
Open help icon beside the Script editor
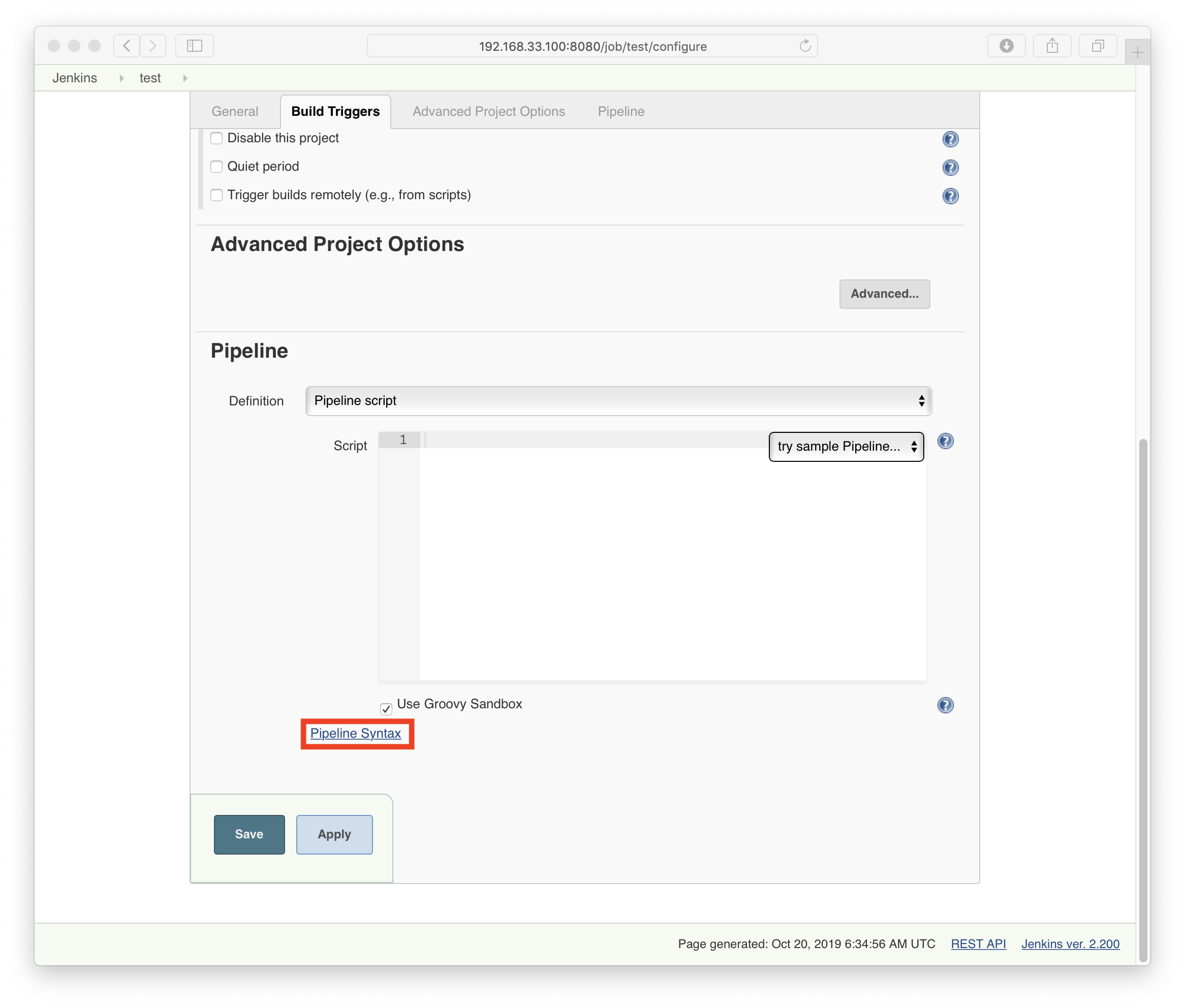pos(946,441)
